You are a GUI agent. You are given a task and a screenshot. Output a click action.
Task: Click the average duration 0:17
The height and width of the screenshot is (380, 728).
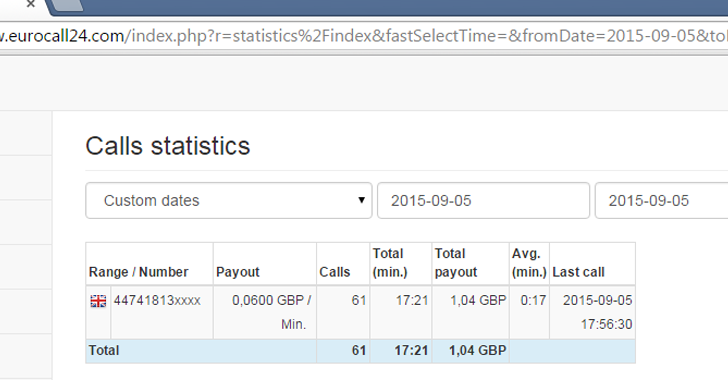click(x=533, y=301)
